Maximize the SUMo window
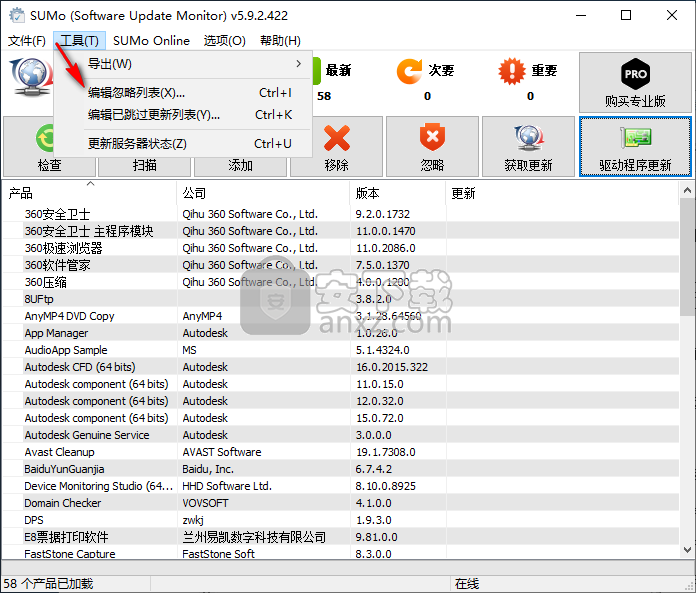Image resolution: width=696 pixels, height=593 pixels. (626, 16)
